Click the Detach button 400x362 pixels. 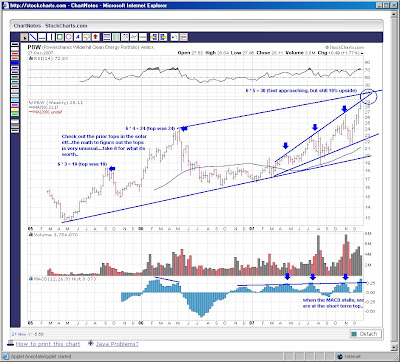[365, 334]
